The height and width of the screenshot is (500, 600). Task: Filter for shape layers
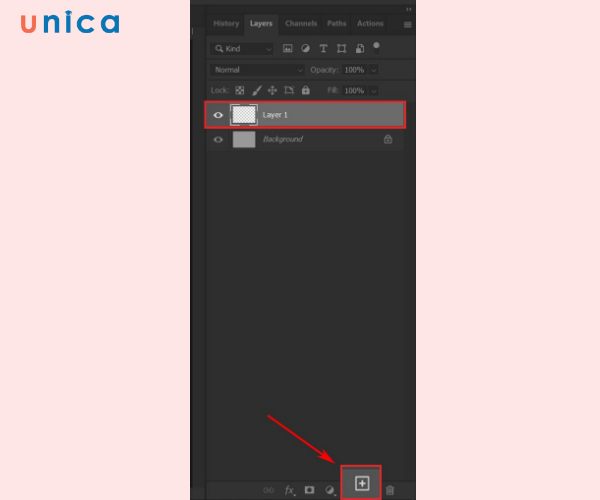tap(341, 48)
